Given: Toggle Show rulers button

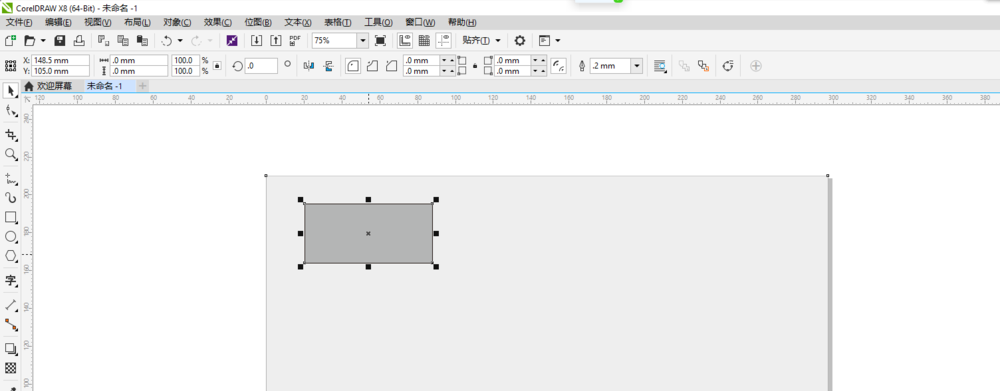Looking at the screenshot, I should tap(404, 40).
